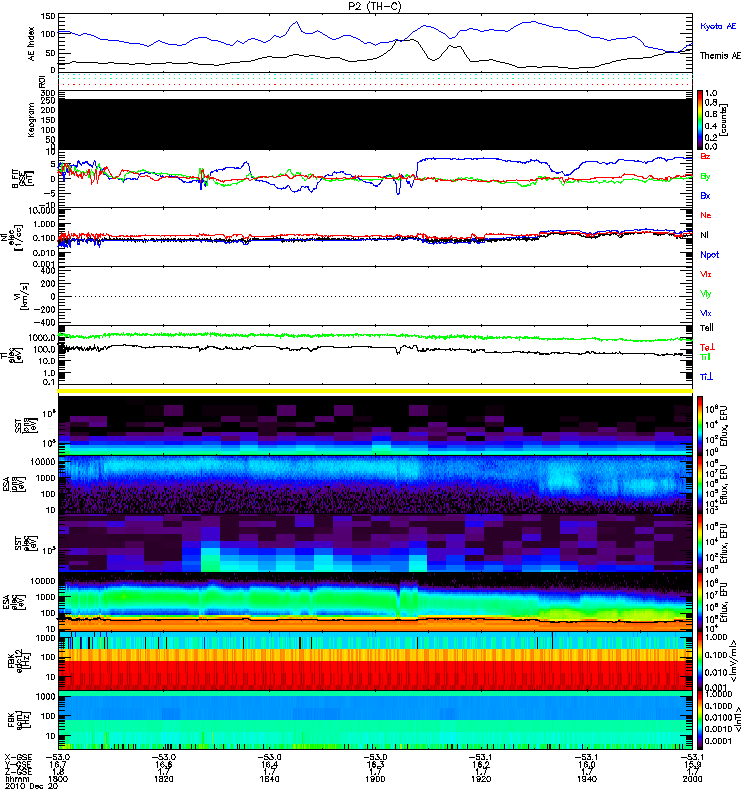Click the plot title P2 (TH-C)
750x800 pixels.
pyautogui.click(x=374, y=6)
